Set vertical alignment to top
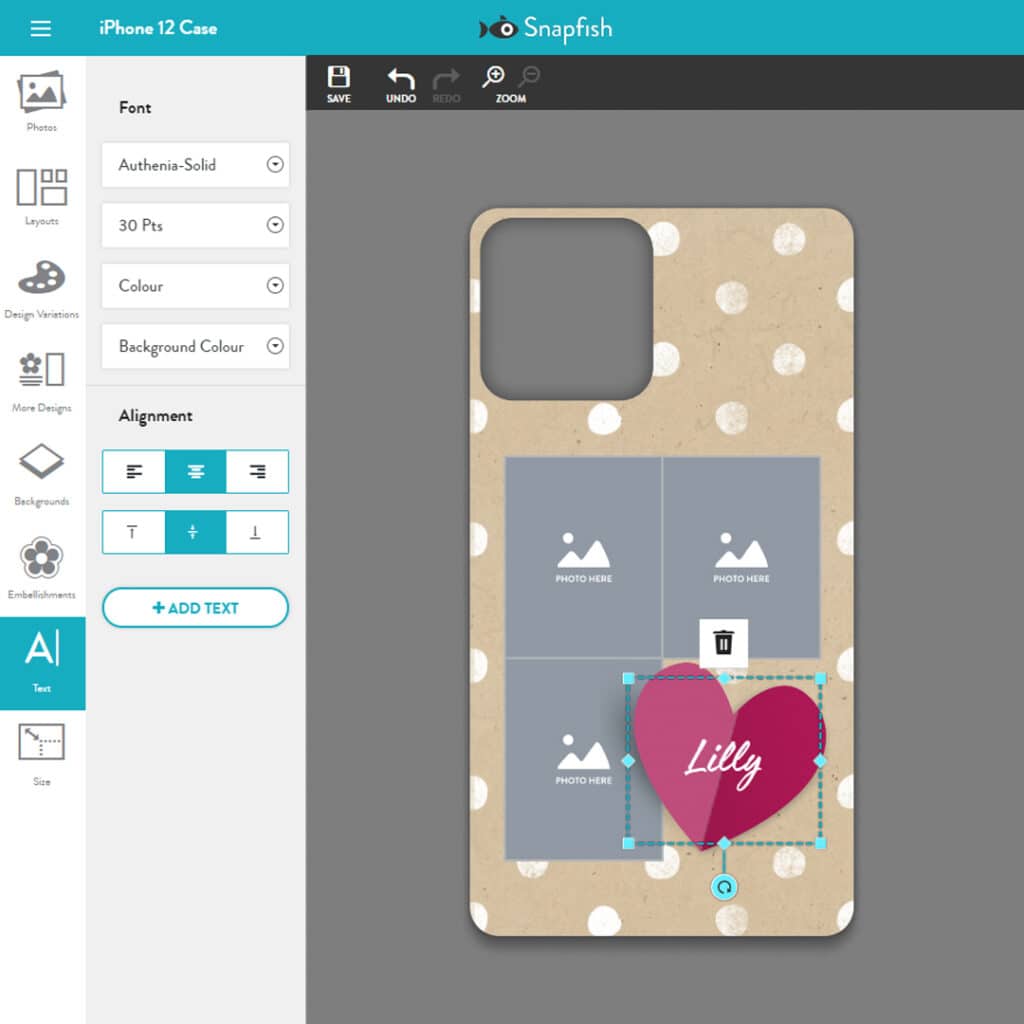The width and height of the screenshot is (1024, 1024). point(133,532)
